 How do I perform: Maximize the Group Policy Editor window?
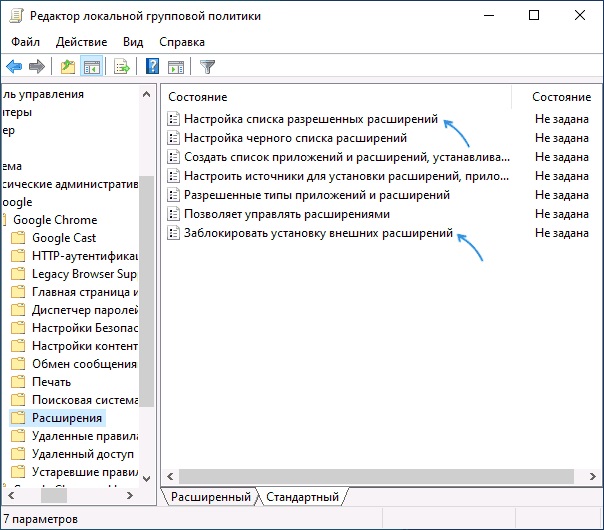534,15
